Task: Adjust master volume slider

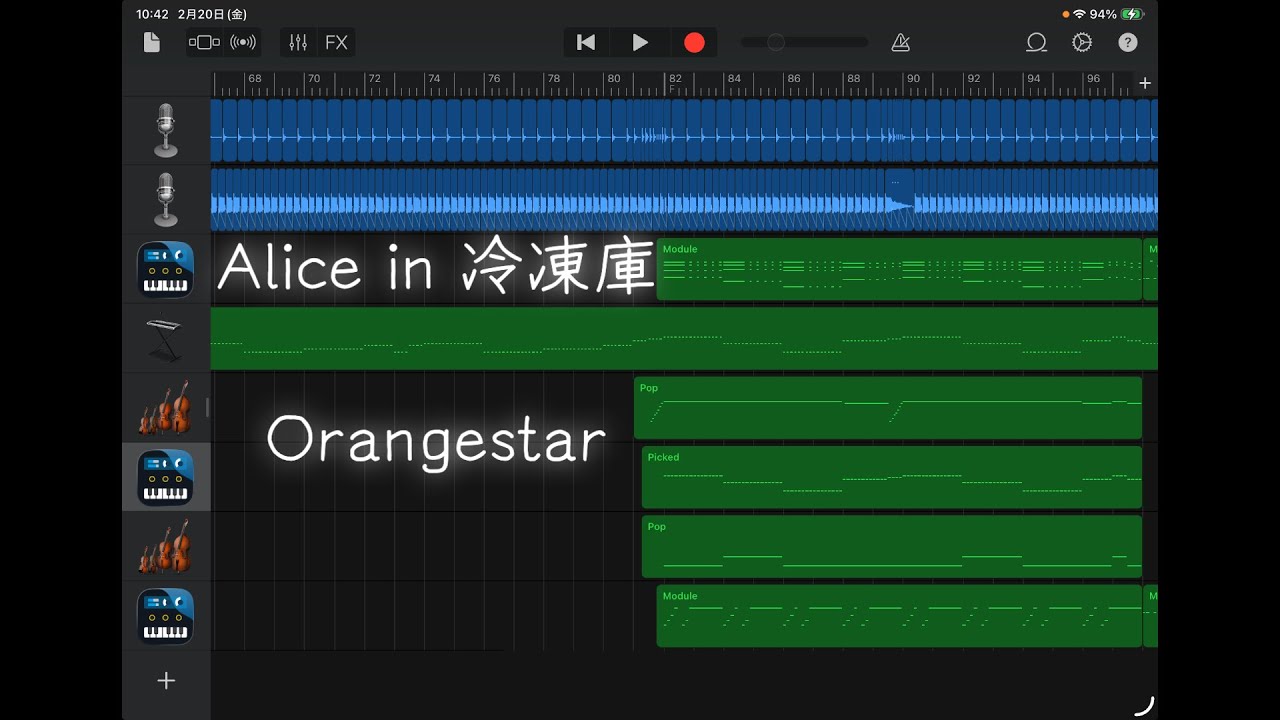Action: click(805, 42)
